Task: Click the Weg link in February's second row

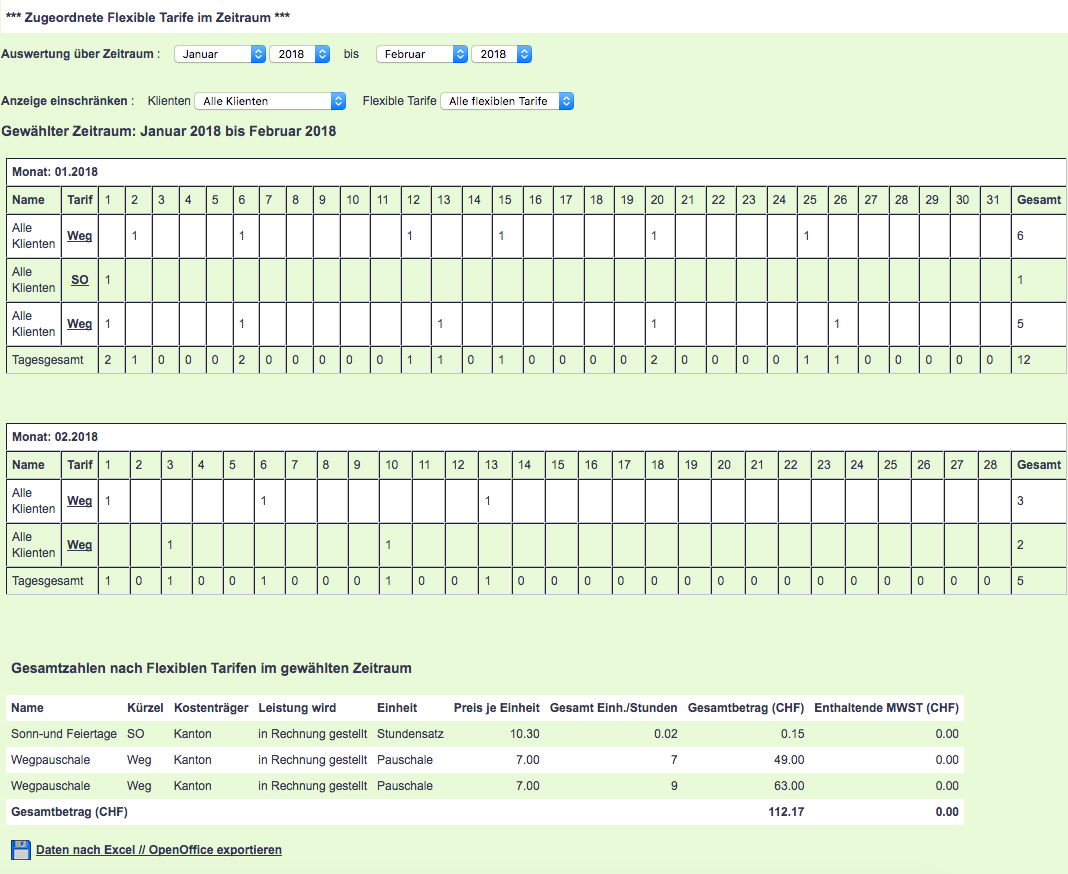Action: point(80,545)
